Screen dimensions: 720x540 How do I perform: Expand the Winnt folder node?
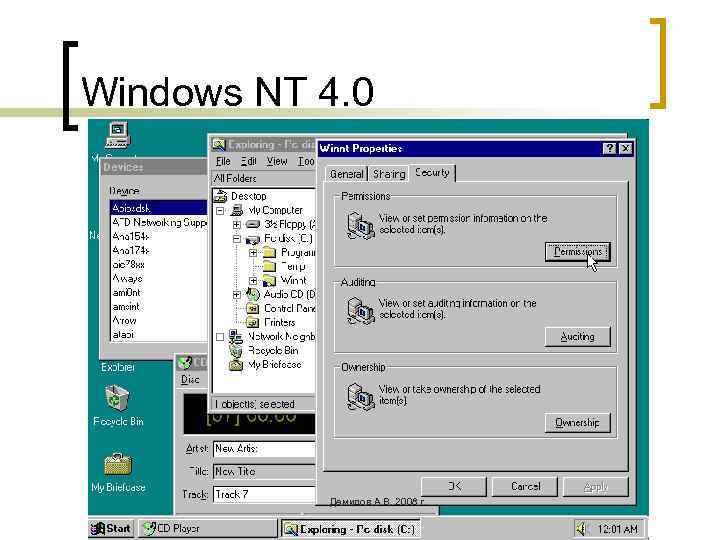pos(253,281)
